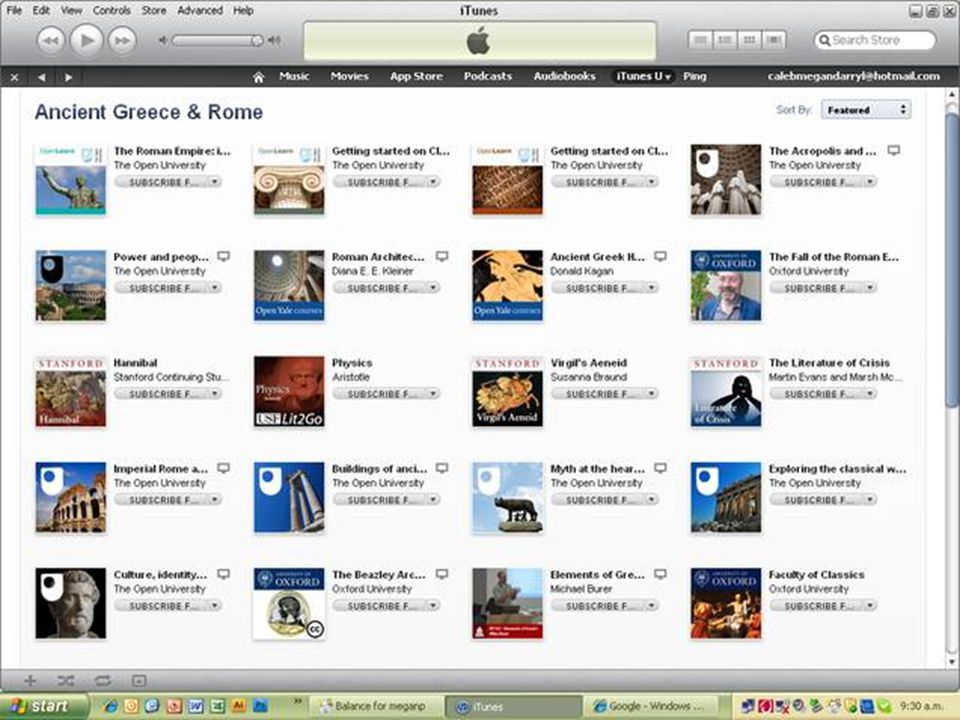Open the Podcasts store tab
This screenshot has width=960, height=720.
(x=487, y=77)
